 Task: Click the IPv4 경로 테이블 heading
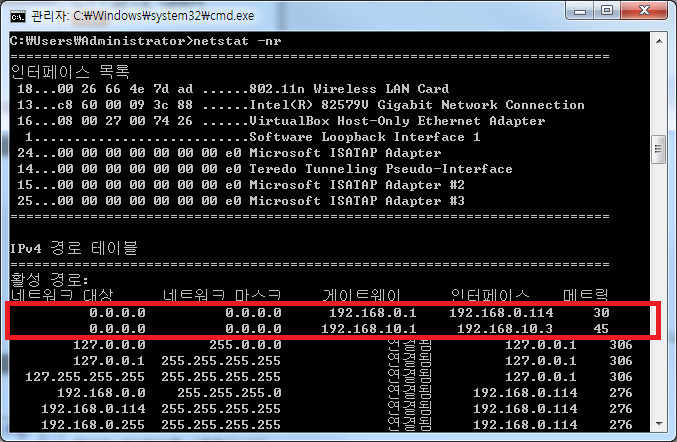coord(73,247)
